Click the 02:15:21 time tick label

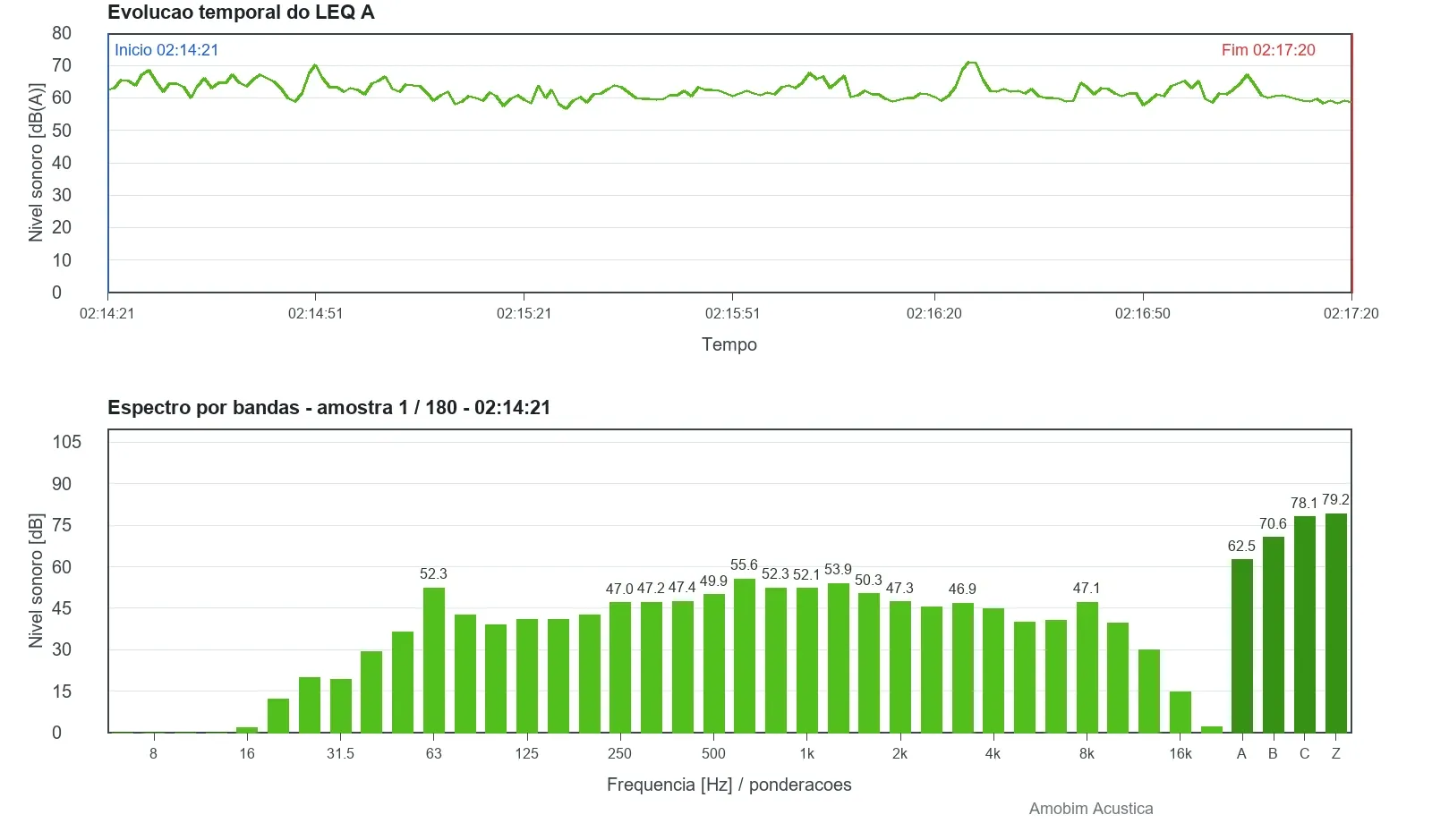tap(524, 314)
